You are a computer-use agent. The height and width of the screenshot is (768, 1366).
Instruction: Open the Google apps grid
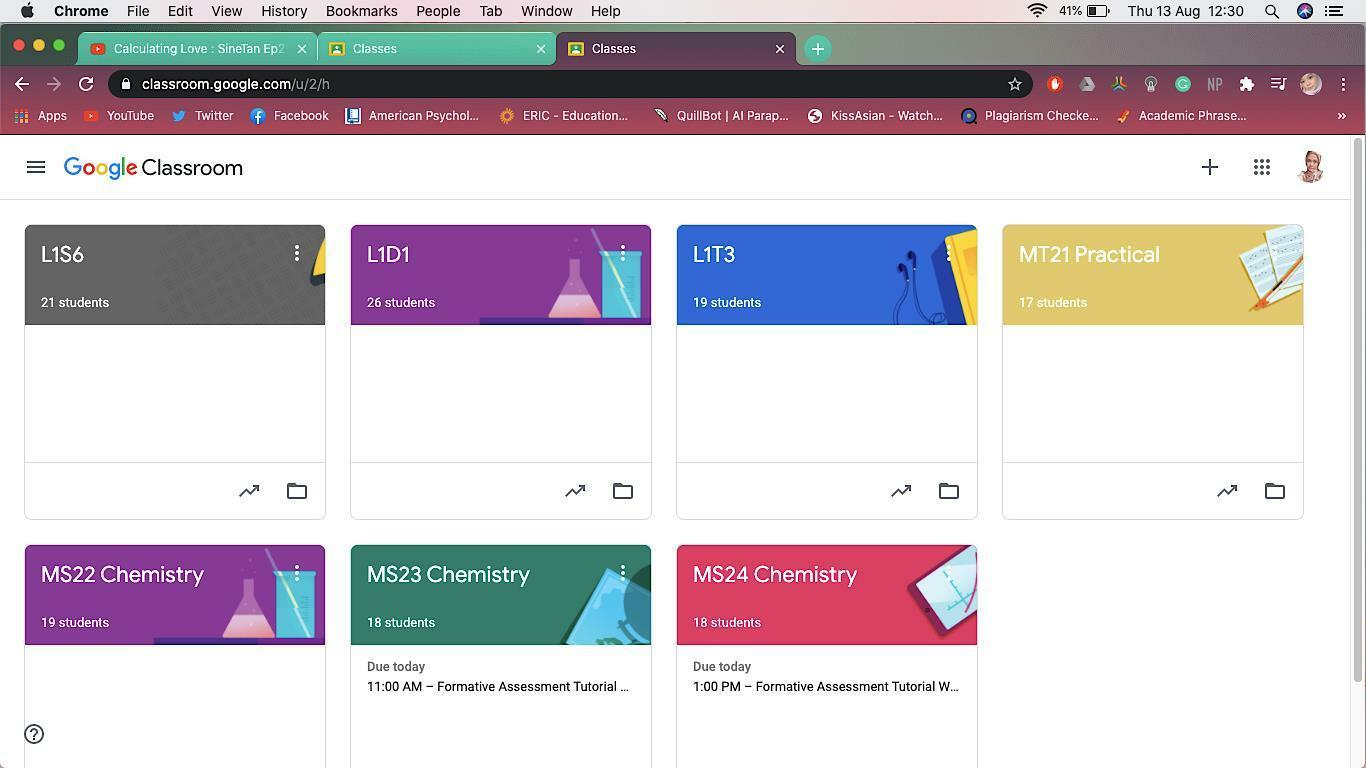1262,168
